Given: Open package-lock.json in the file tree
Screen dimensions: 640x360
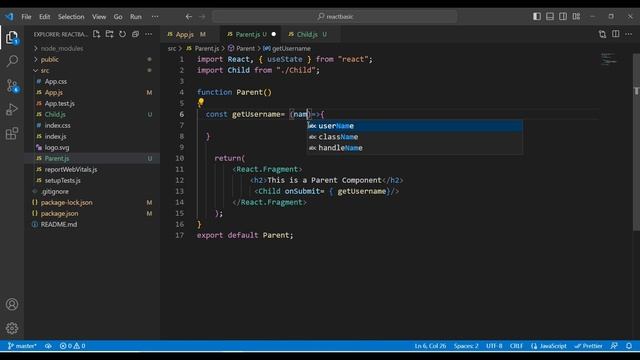Looking at the screenshot, I should (x=92, y=202).
